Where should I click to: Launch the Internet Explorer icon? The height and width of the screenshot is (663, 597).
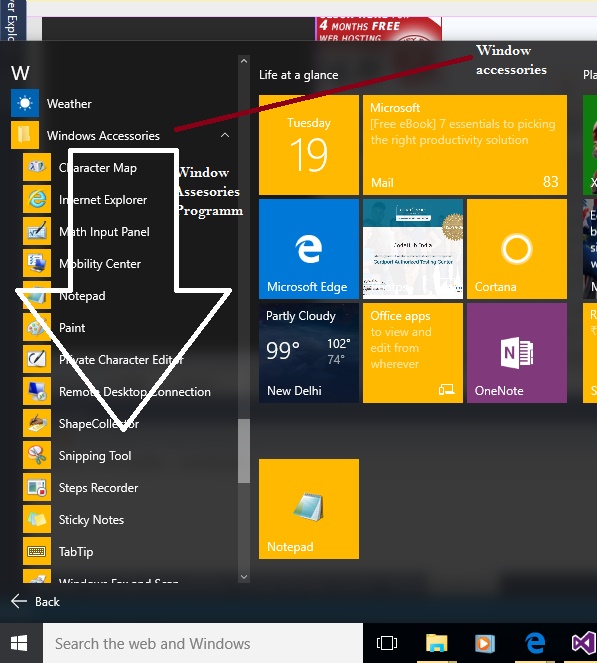37,199
